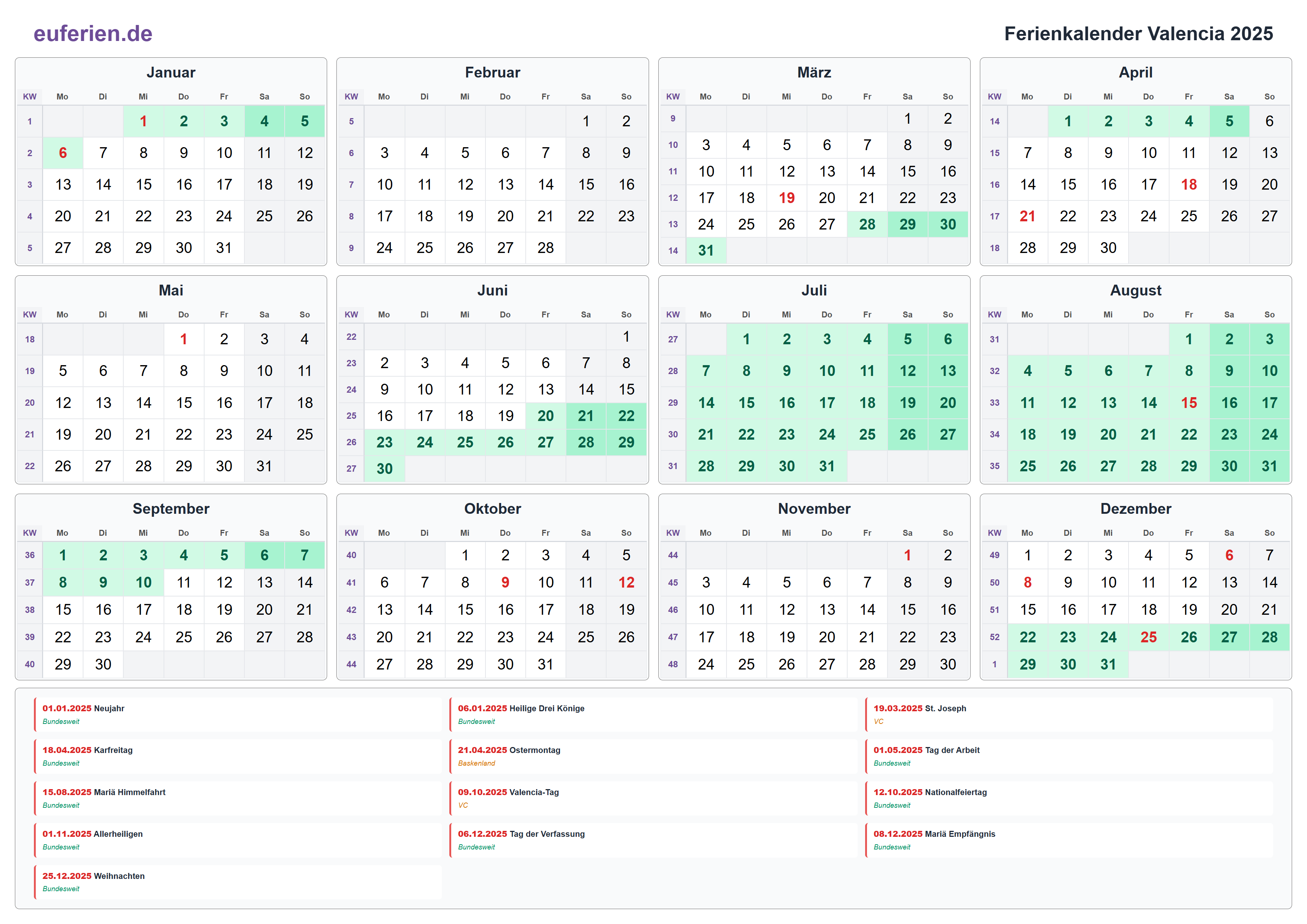Screen dimensions: 1307x924
Task: Click 28 in Februar calendar
Action: click(545, 248)
